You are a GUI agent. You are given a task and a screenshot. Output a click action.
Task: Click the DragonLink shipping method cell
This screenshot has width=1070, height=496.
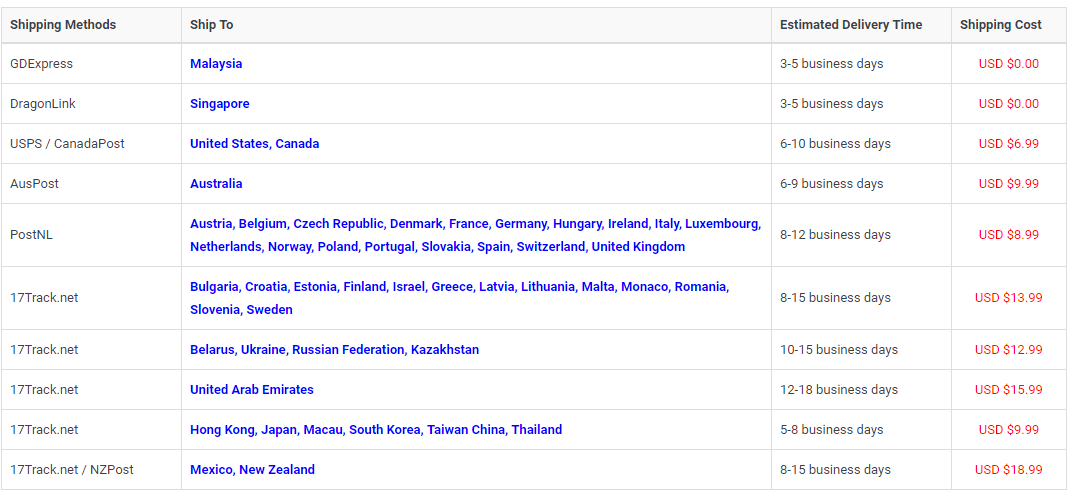point(43,104)
